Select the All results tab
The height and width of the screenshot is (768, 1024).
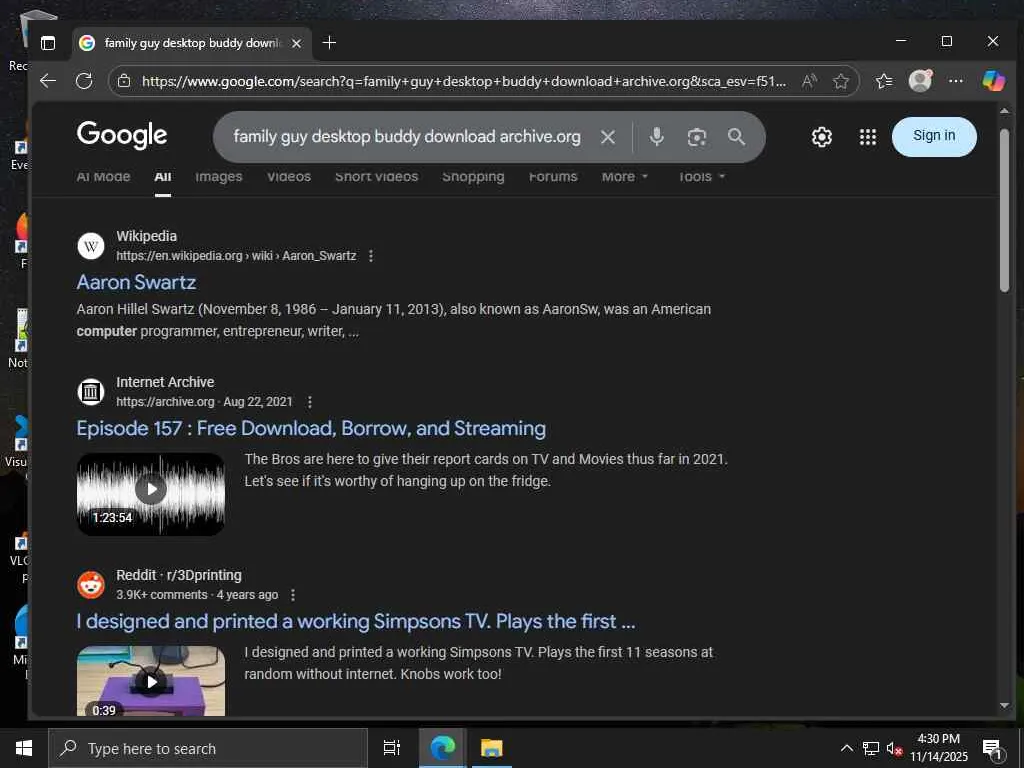pyautogui.click(x=163, y=176)
